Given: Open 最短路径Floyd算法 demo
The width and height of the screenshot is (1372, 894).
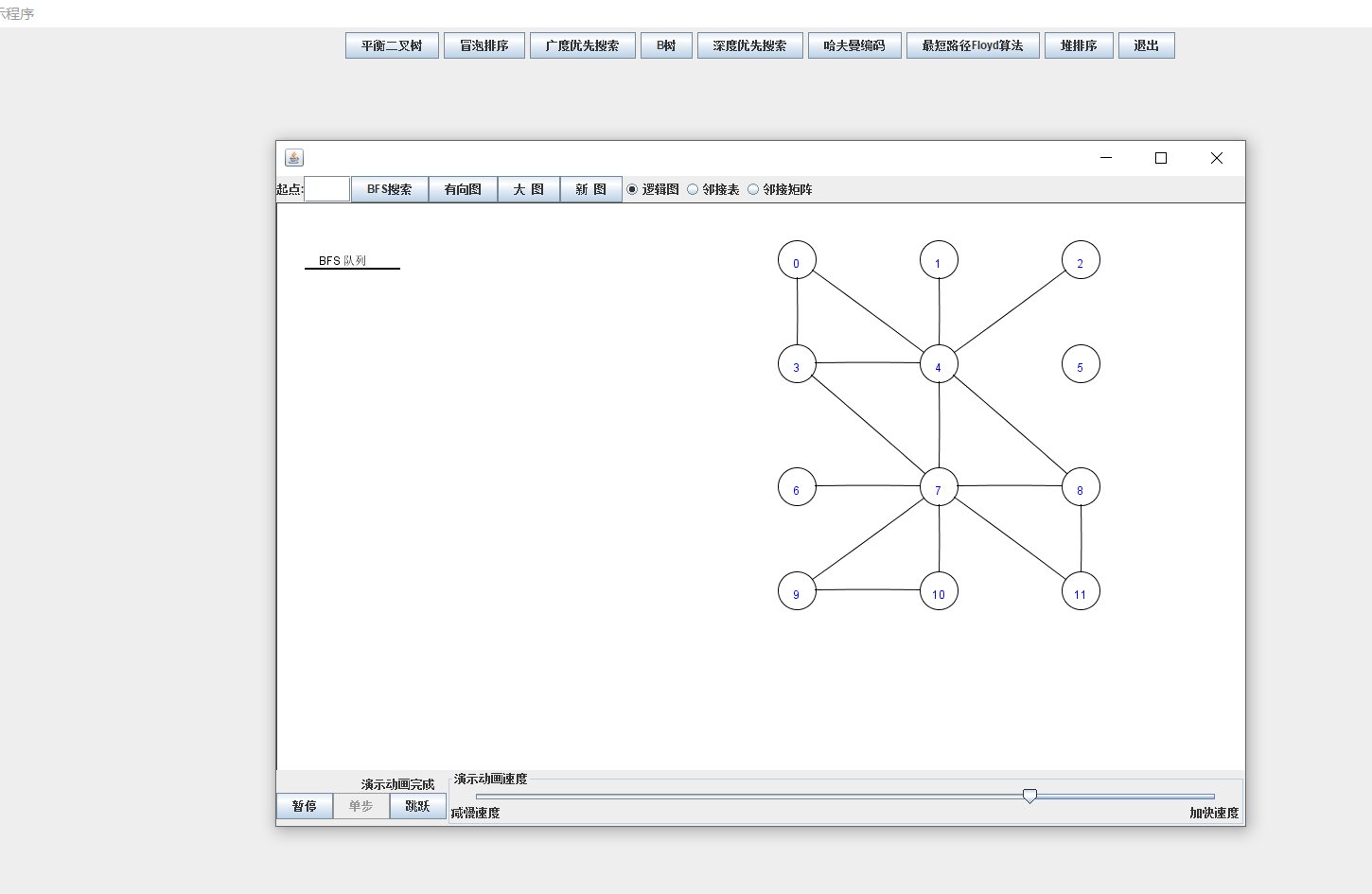Looking at the screenshot, I should pos(972,45).
